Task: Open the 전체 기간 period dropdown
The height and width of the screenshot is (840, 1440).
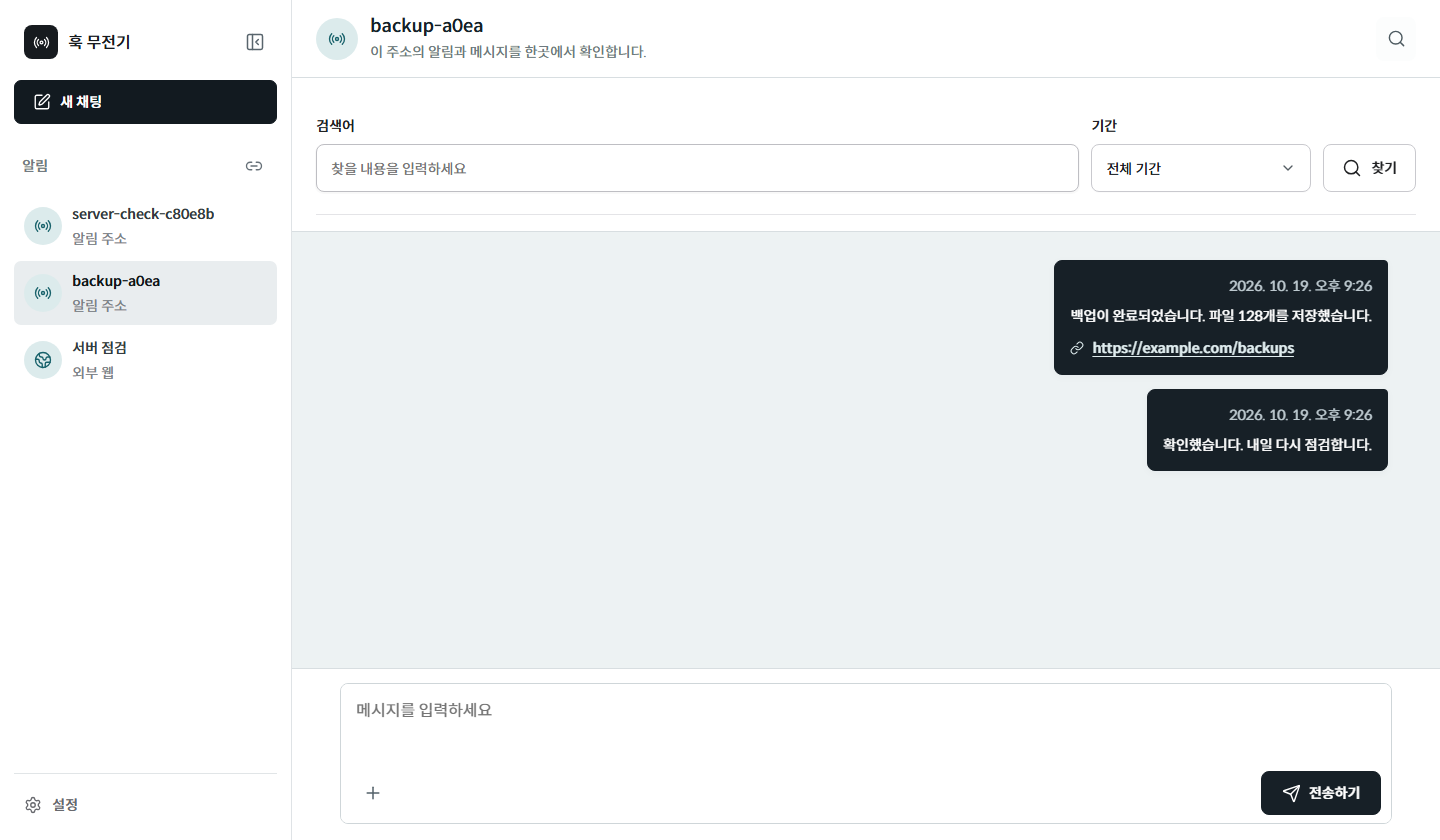Action: (1201, 168)
